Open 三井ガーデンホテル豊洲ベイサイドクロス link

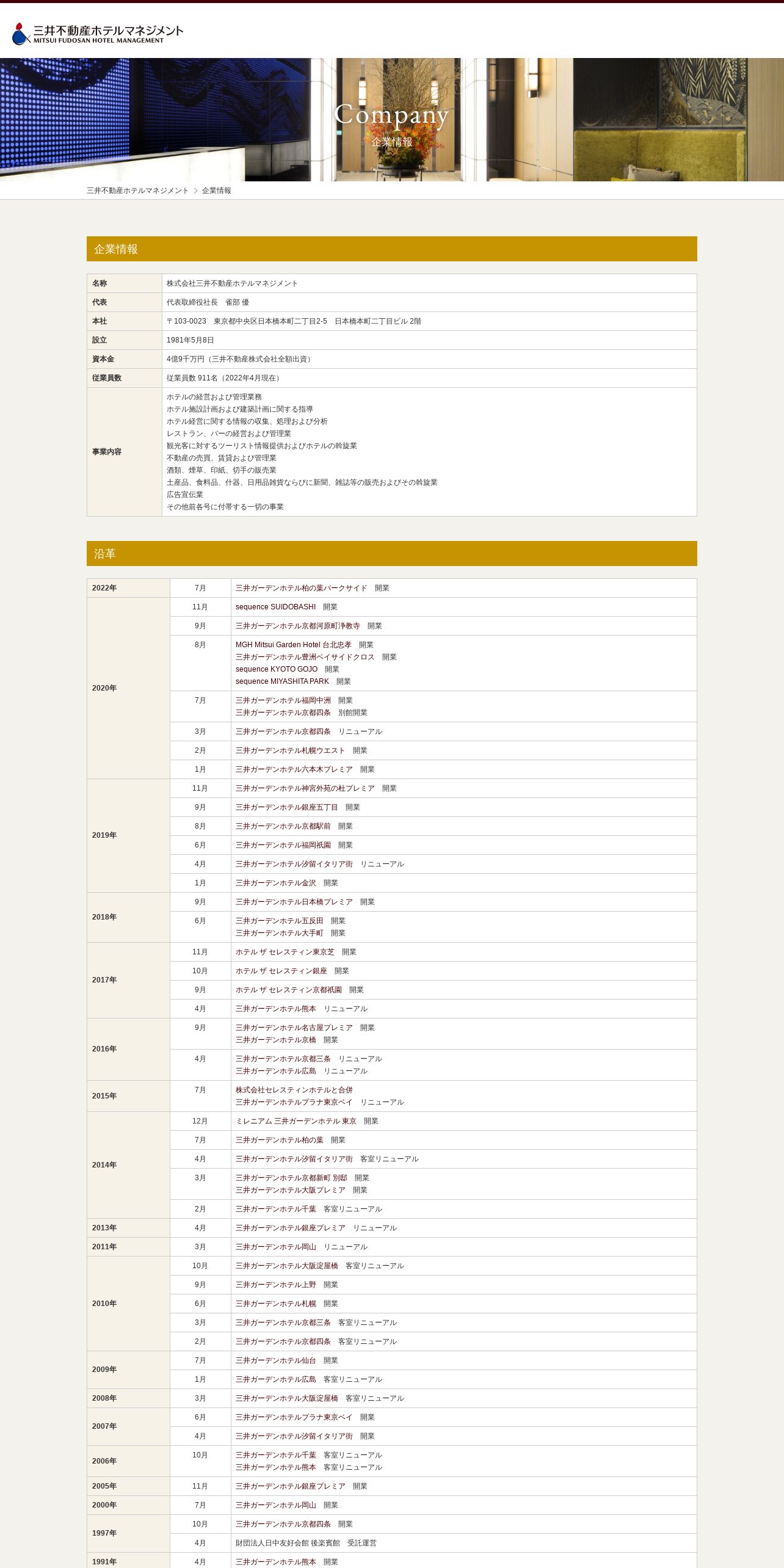[305, 657]
